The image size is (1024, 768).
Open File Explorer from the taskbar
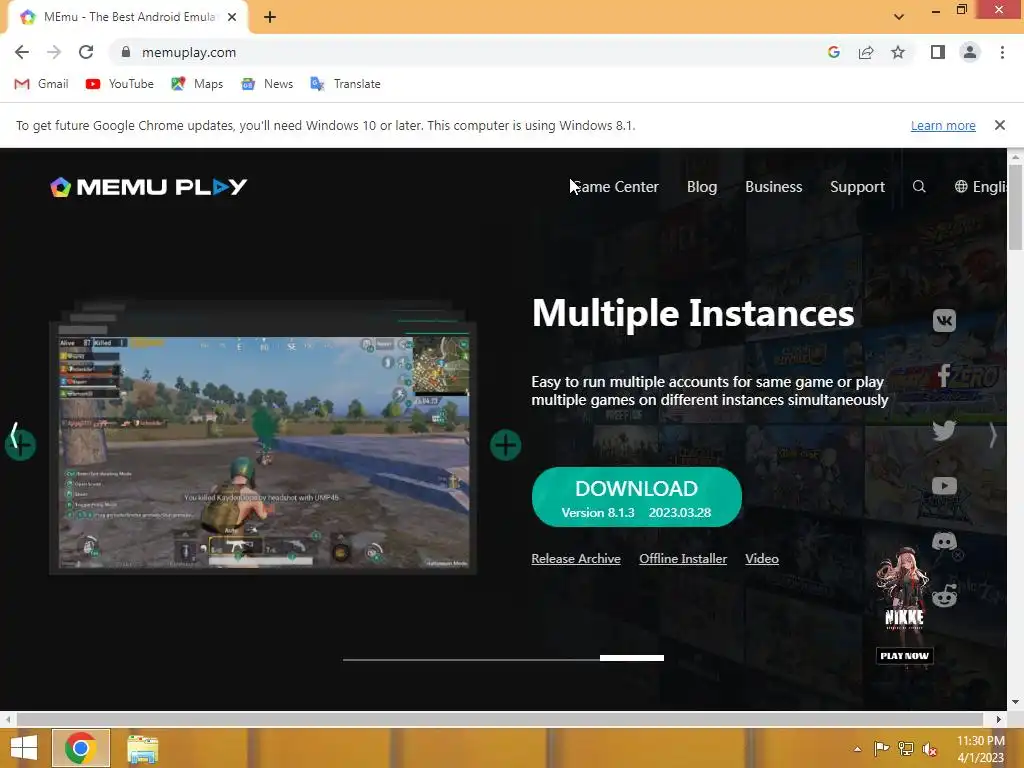point(142,748)
